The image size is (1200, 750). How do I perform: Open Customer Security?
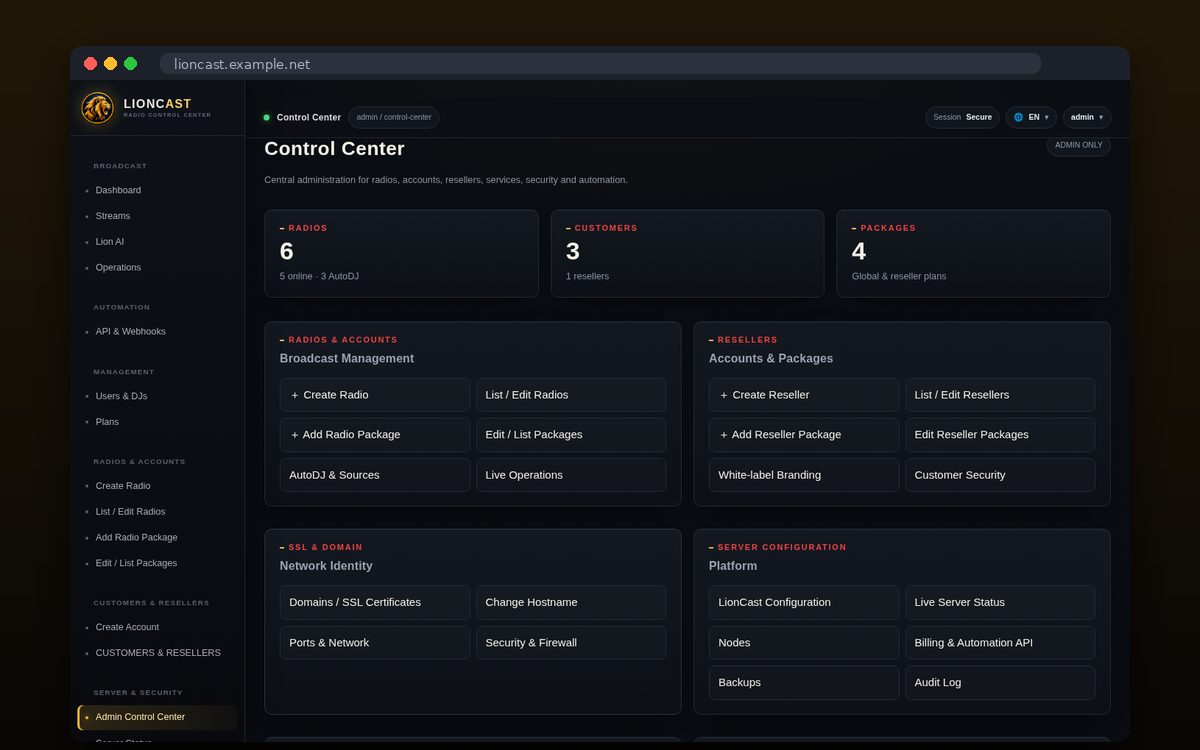pyautogui.click(x=1000, y=475)
